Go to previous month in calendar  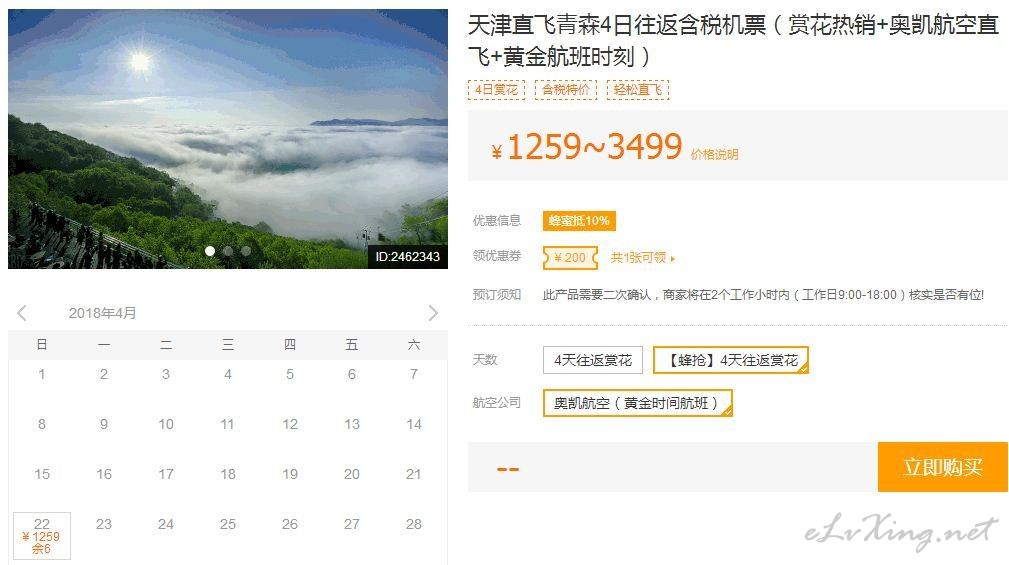coord(22,313)
